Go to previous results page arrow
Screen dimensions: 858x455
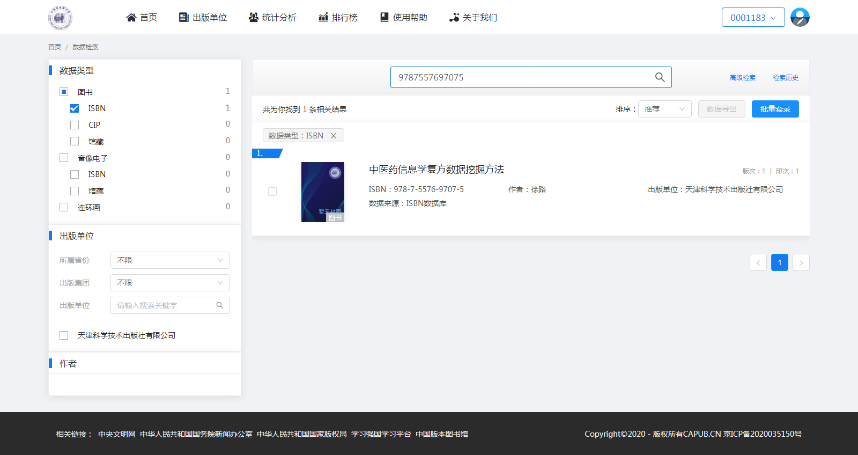point(758,262)
